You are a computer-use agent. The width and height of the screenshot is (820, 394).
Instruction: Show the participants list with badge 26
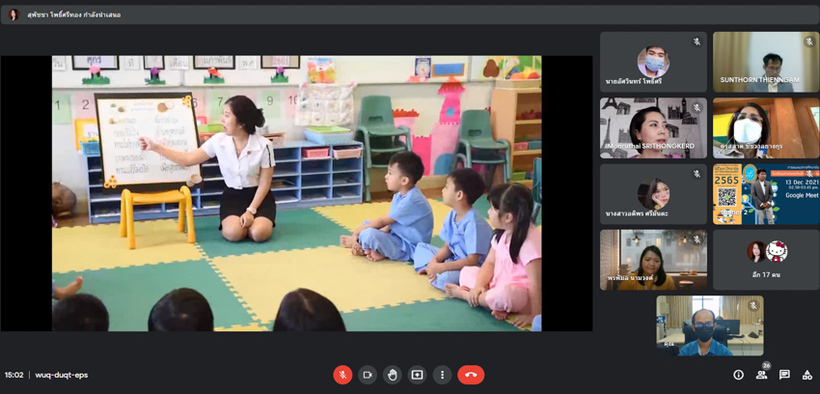761,374
